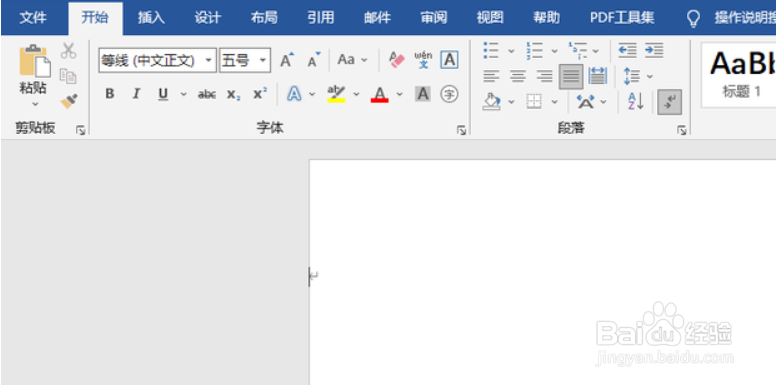Open the 剪贴板 clipboard pane launcher
The width and height of the screenshot is (778, 385).
click(80, 130)
